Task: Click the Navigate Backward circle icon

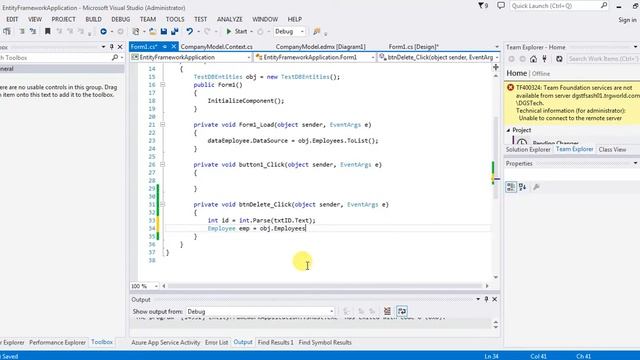Action: 103,31
